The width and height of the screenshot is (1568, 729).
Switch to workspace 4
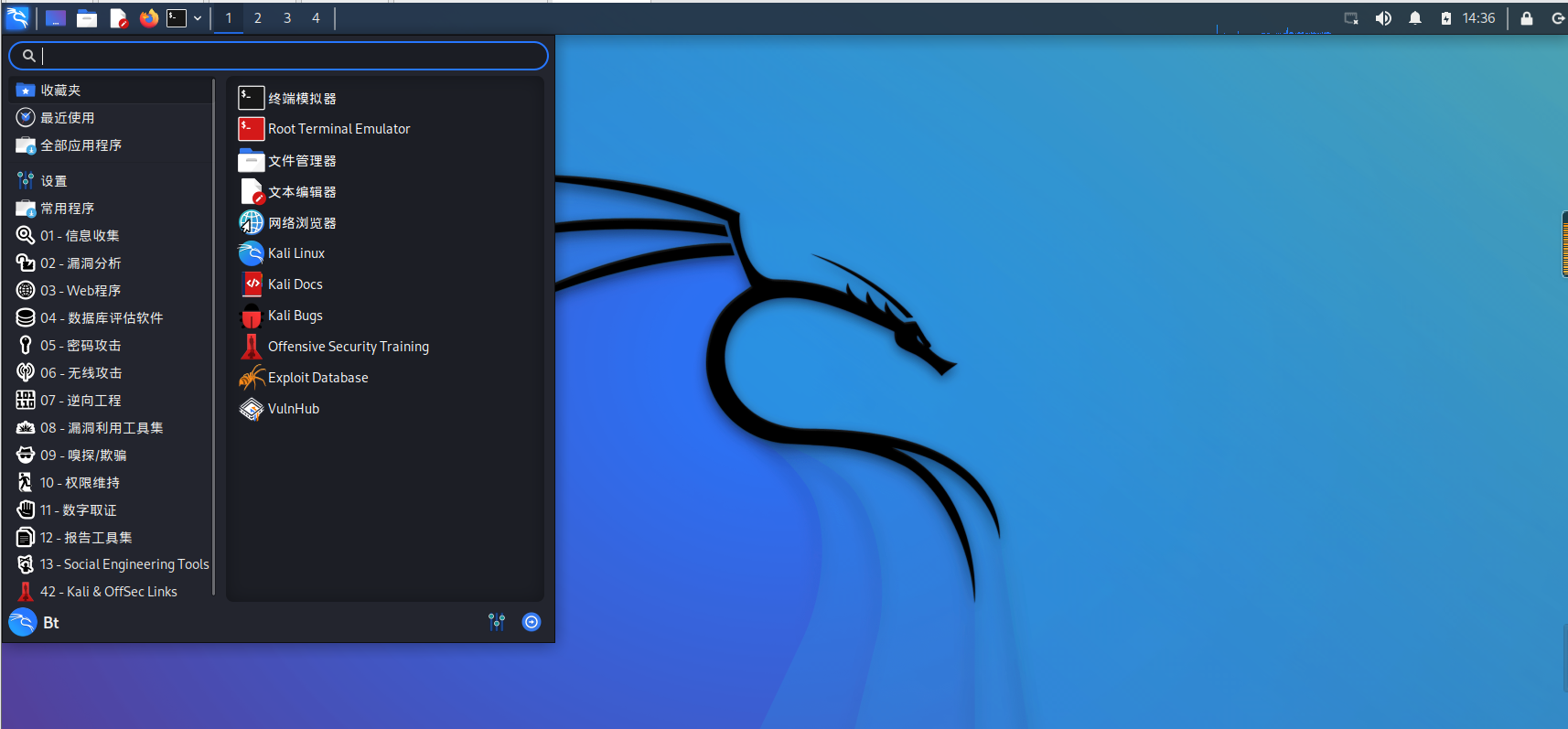[x=316, y=18]
